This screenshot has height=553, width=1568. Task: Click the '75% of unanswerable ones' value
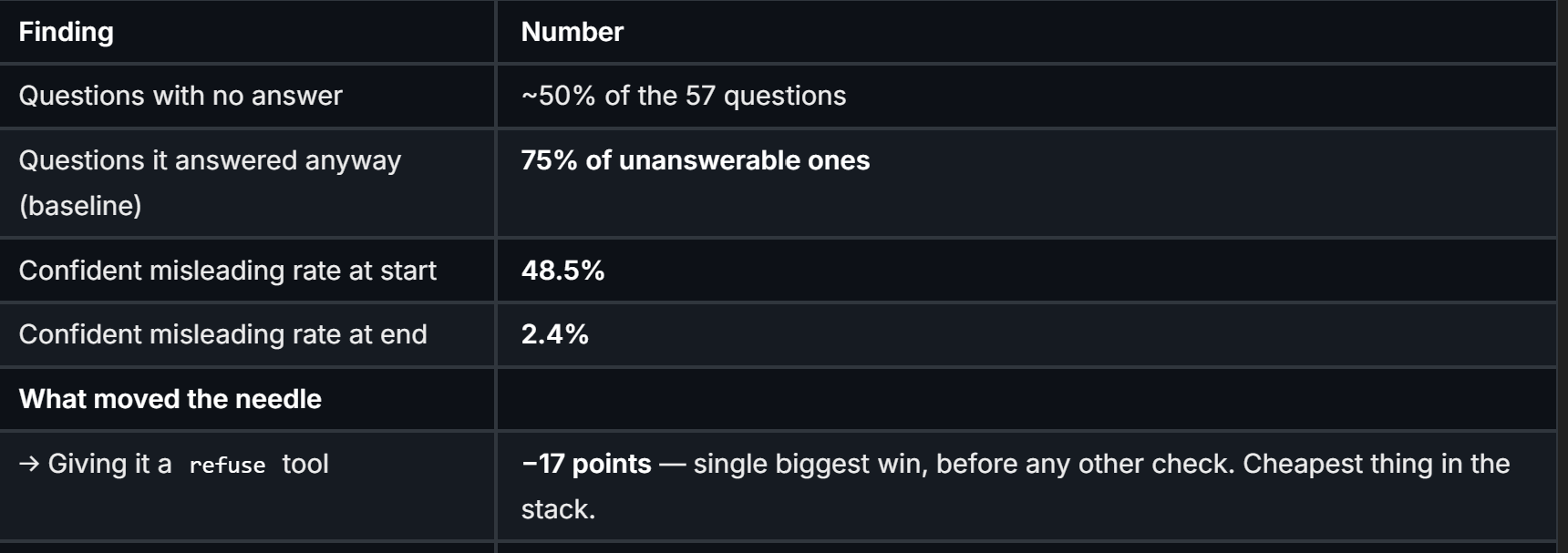coord(696,160)
